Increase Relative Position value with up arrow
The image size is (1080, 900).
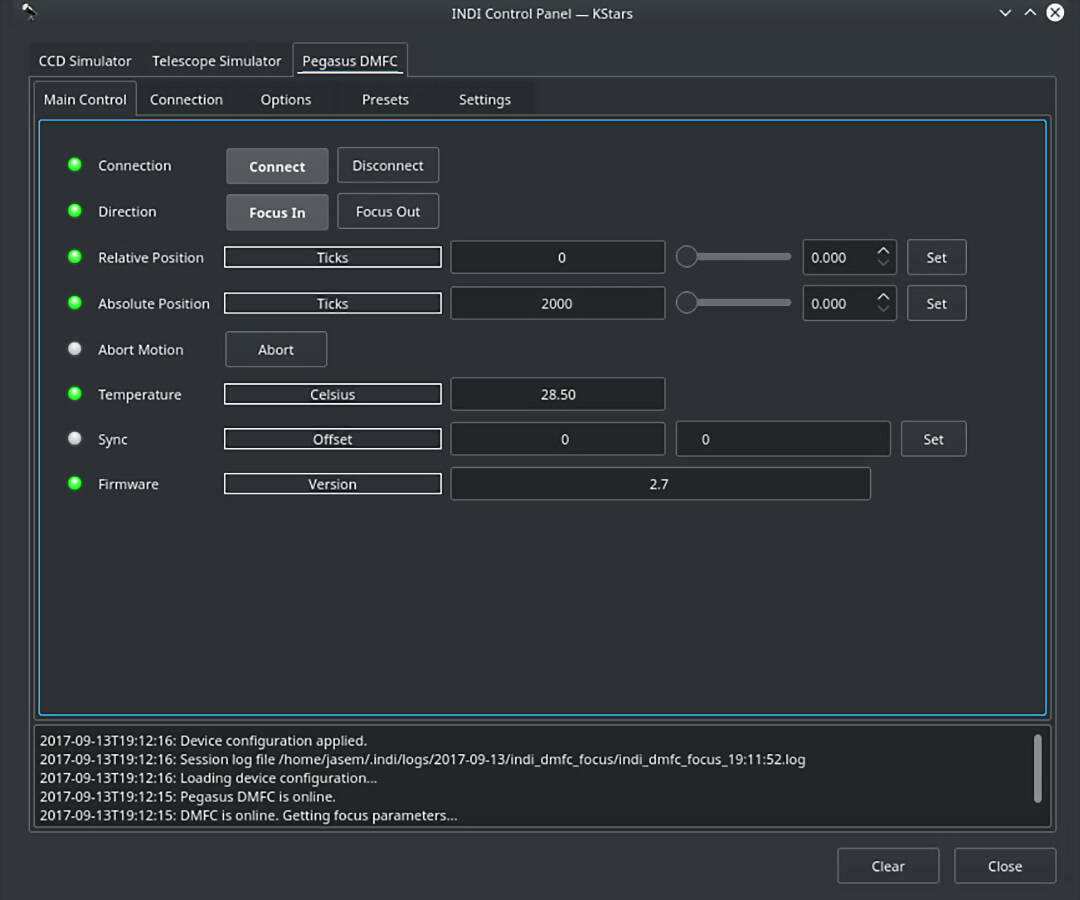click(x=882, y=251)
